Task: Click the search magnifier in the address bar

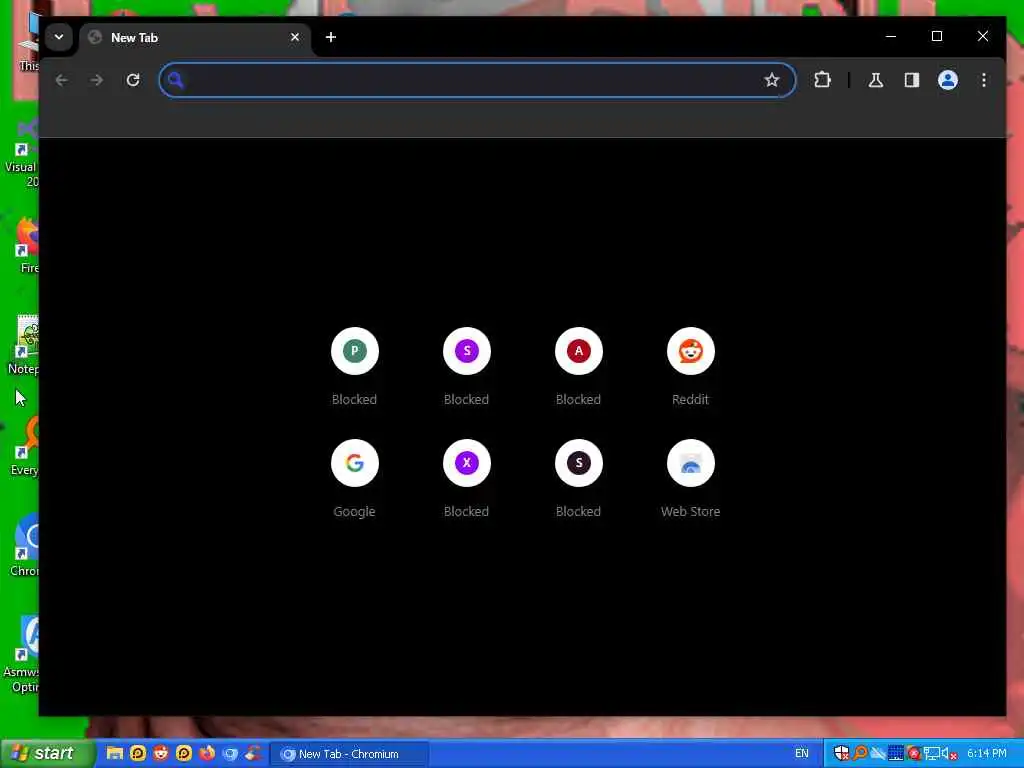Action: point(175,80)
